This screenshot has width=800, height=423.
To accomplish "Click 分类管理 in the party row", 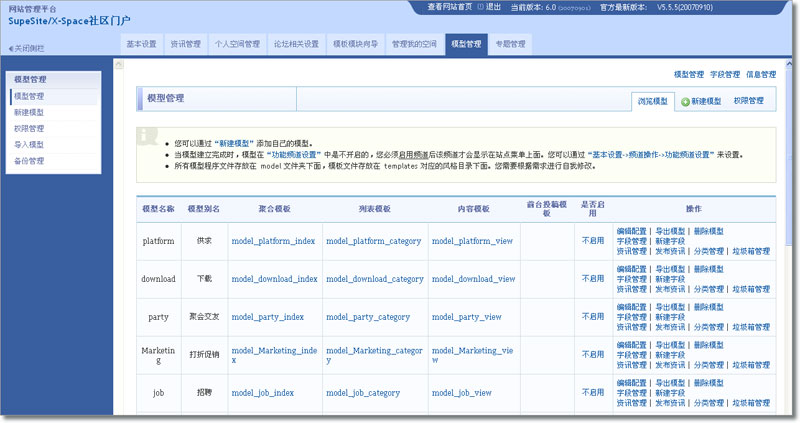I will click(x=709, y=327).
